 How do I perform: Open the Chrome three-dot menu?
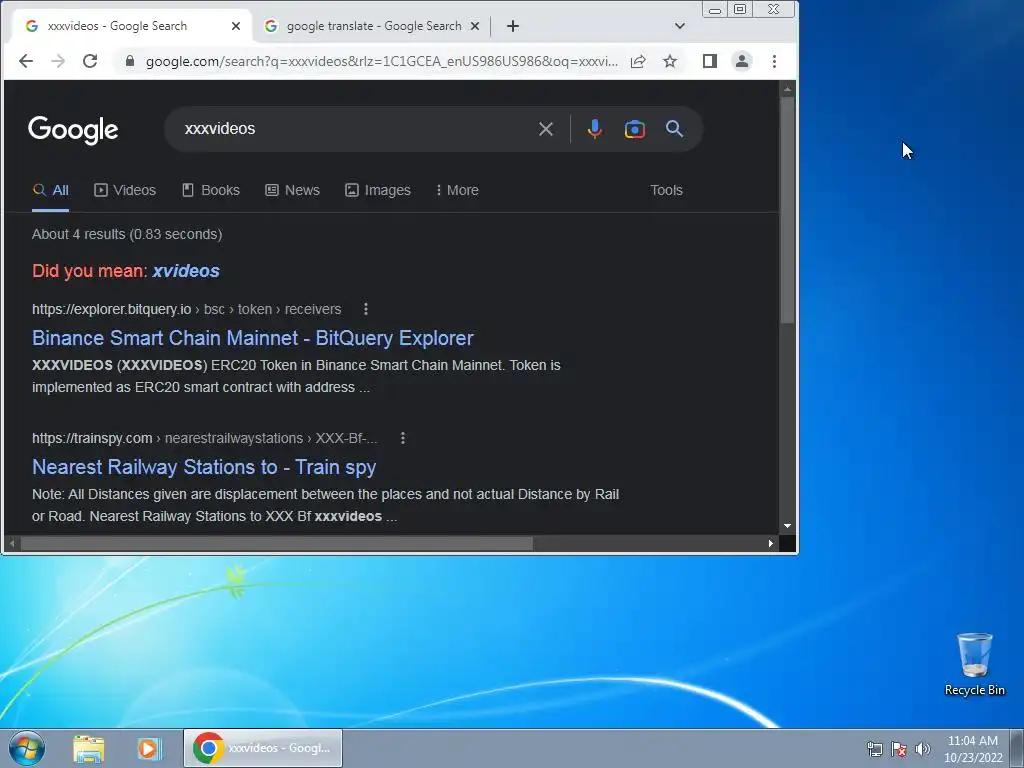774,61
